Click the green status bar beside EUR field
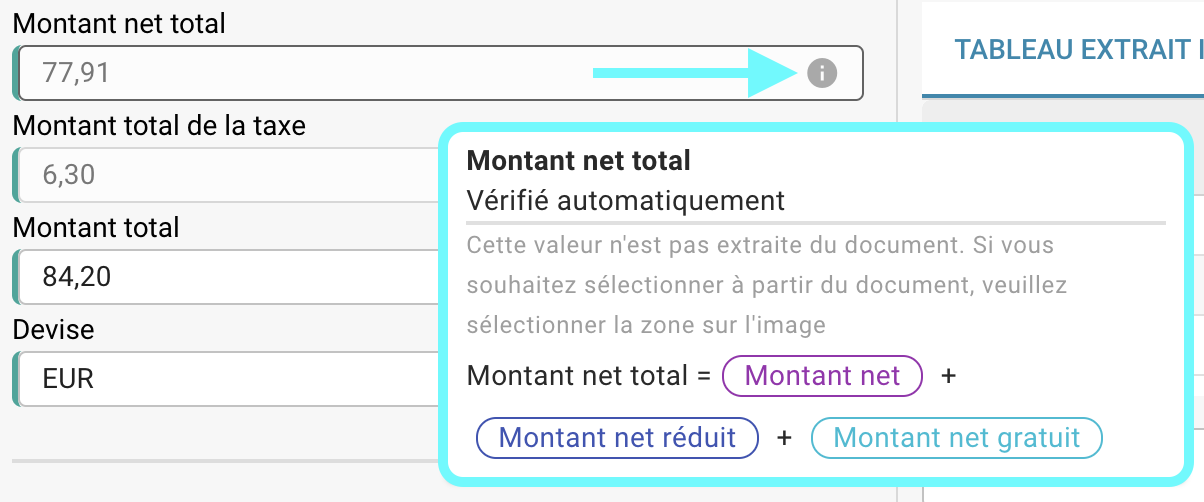The image size is (1204, 502). point(15,380)
